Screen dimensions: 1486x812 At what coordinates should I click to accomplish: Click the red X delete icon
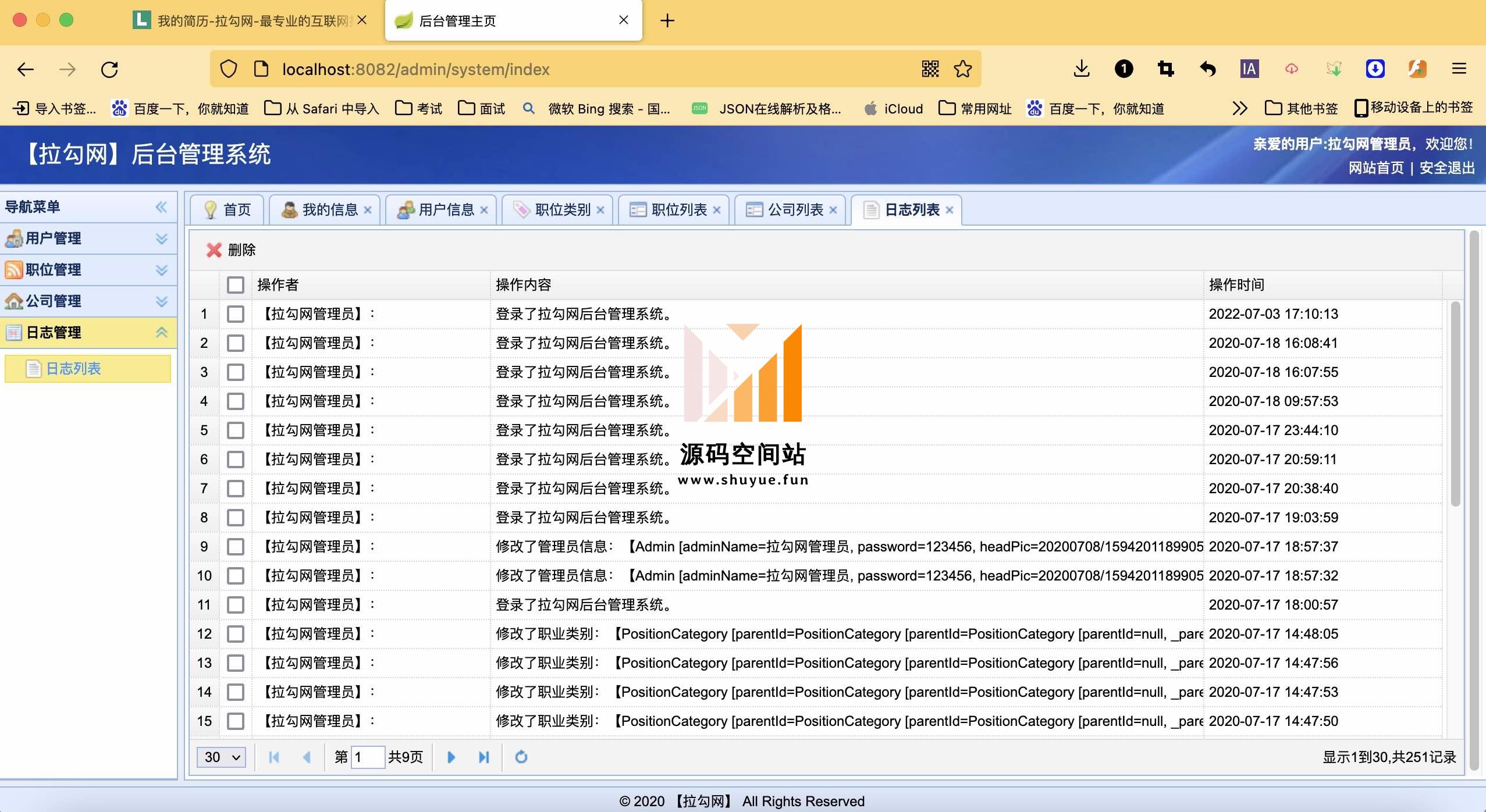pos(214,250)
